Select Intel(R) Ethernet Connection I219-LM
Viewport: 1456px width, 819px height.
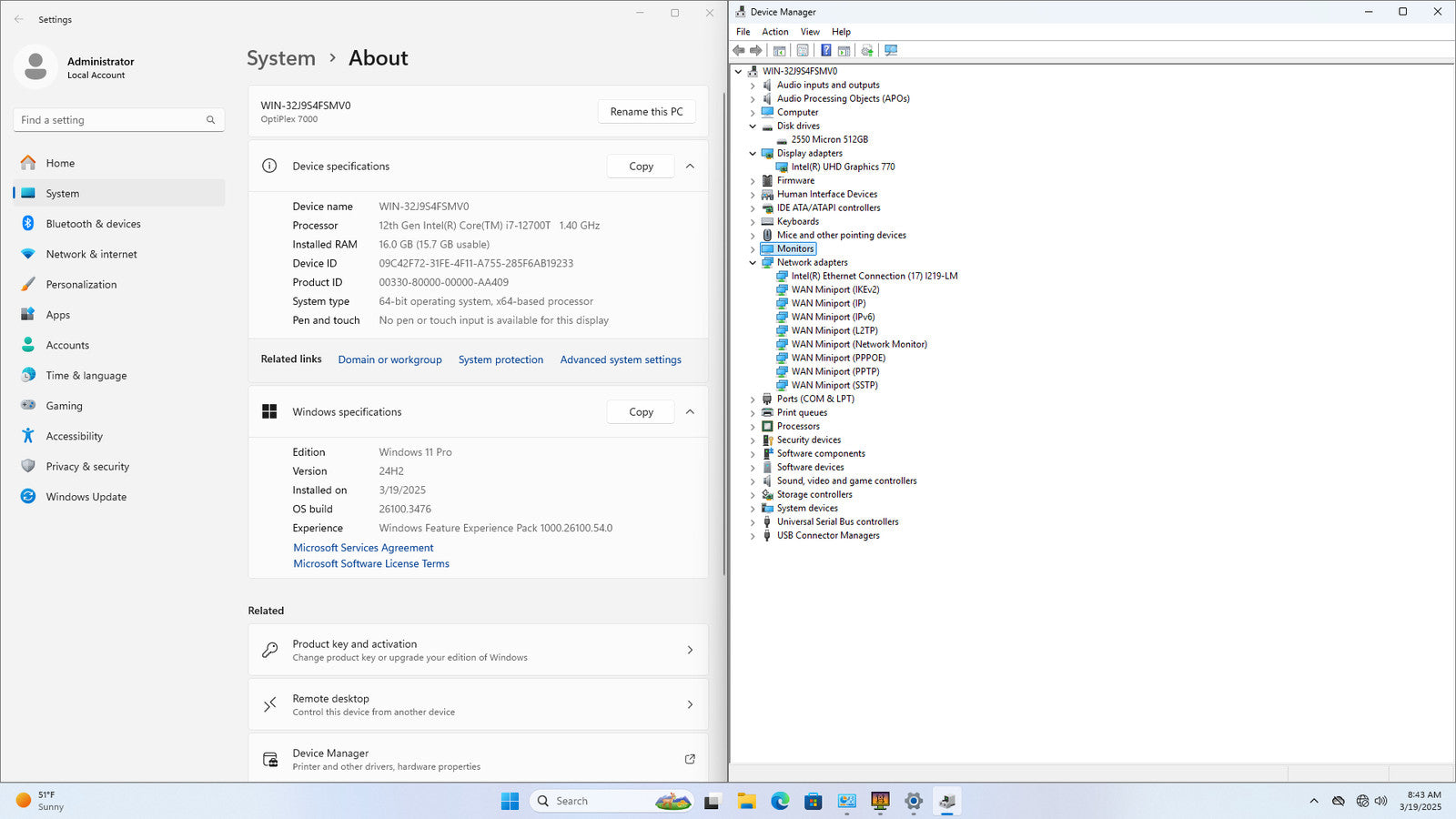(x=874, y=277)
